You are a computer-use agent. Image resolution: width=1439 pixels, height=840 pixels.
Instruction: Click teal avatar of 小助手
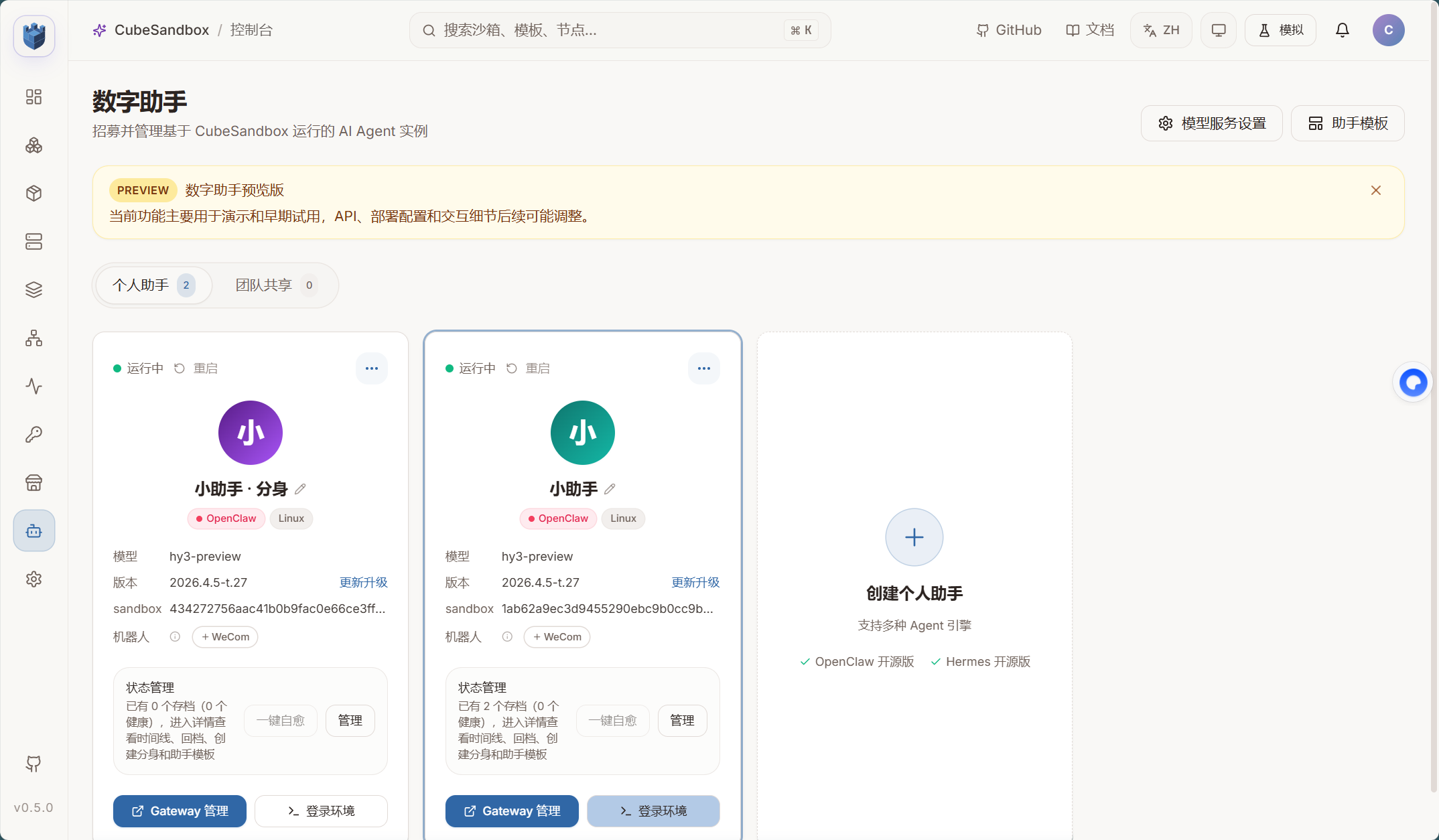[x=583, y=433]
